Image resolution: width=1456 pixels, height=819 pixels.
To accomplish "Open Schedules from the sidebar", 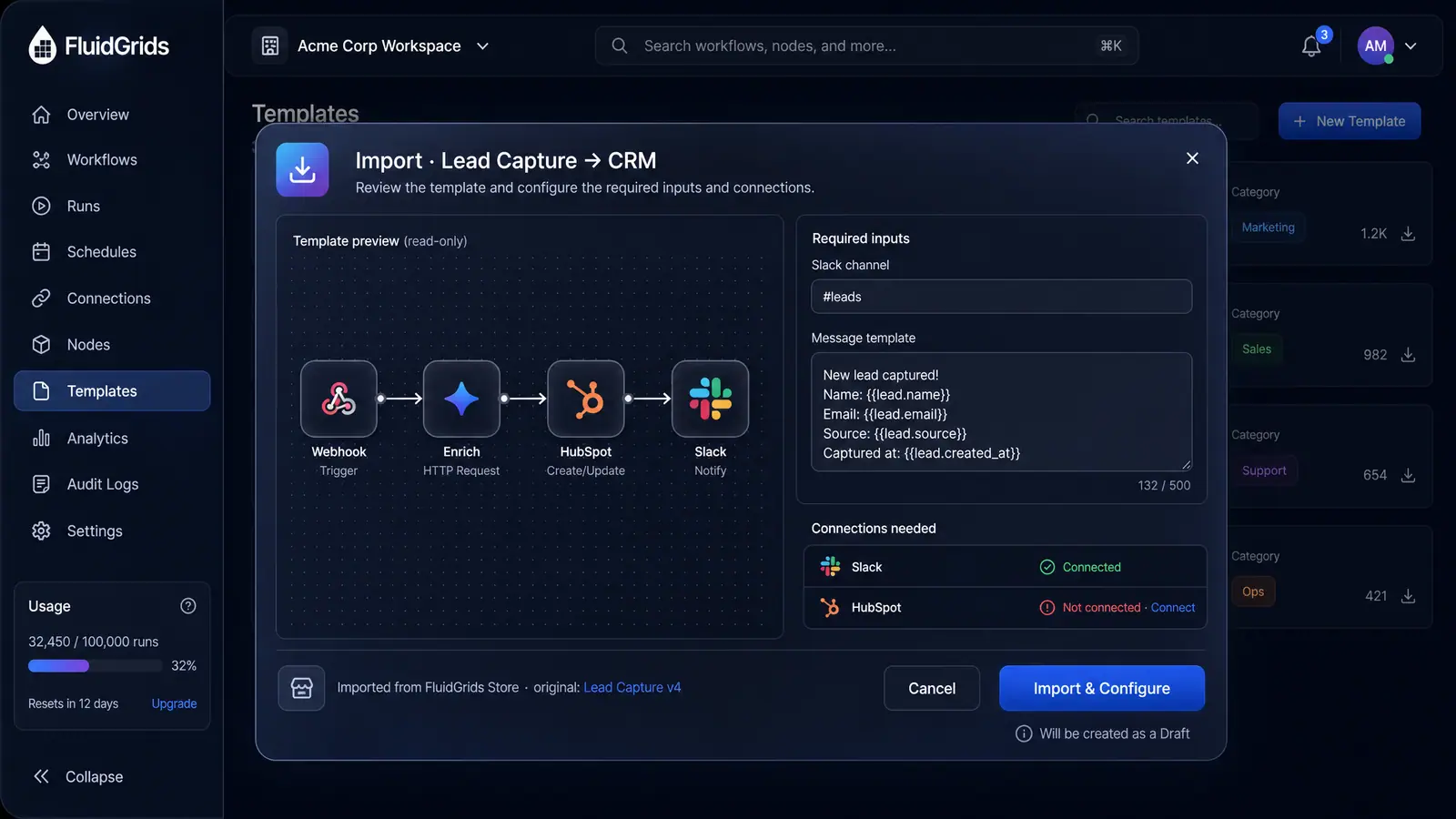I will click(x=112, y=252).
